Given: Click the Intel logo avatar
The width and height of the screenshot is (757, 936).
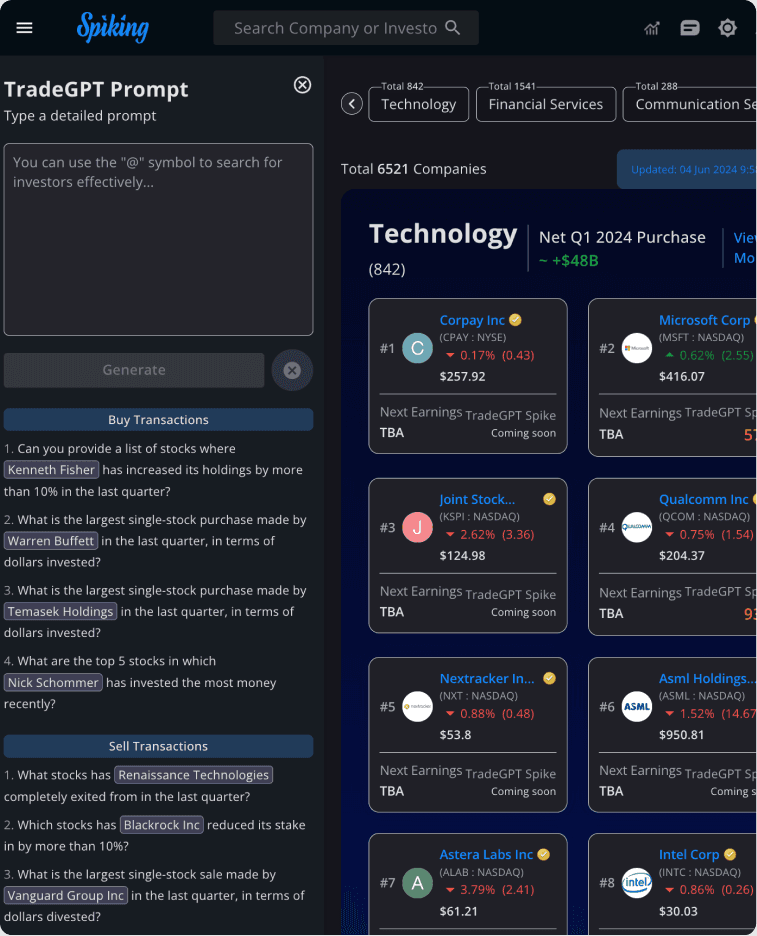Looking at the screenshot, I should pos(636,883).
